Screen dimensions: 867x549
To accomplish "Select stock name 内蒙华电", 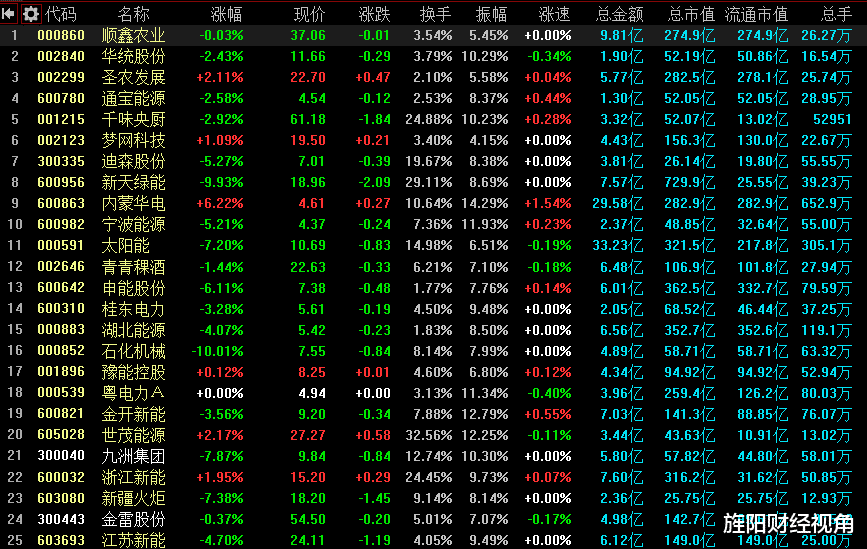I will [x=134, y=203].
